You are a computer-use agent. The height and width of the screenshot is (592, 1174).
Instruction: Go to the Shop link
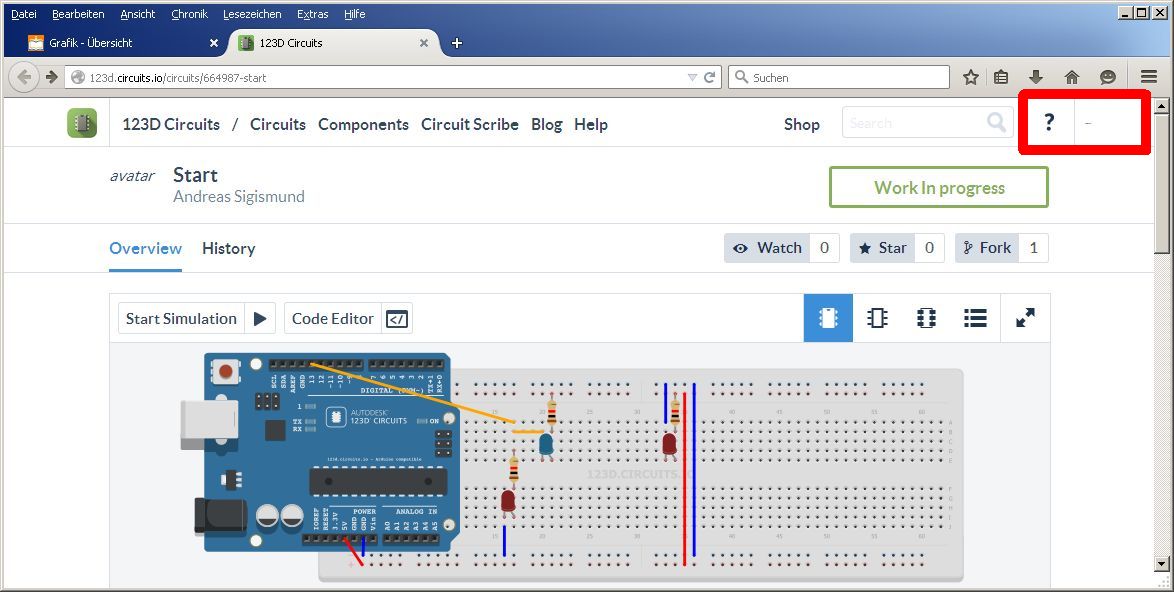[x=802, y=124]
